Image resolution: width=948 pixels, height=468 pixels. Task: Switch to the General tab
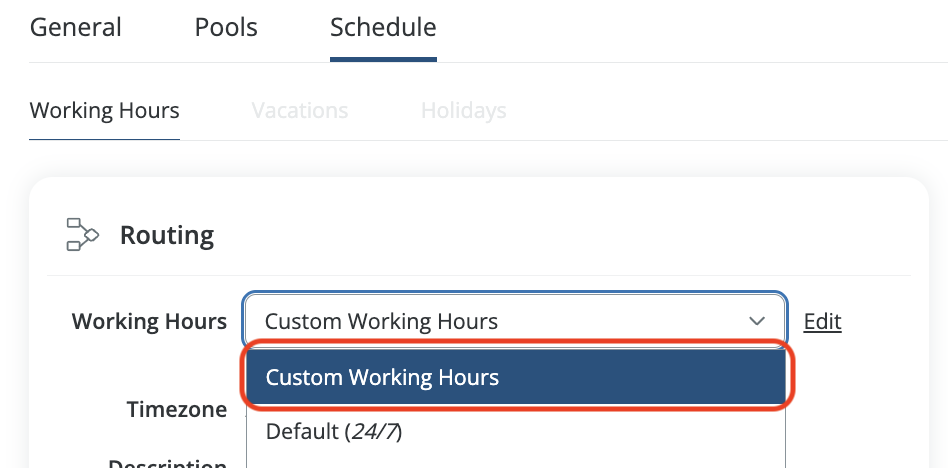coord(76,27)
